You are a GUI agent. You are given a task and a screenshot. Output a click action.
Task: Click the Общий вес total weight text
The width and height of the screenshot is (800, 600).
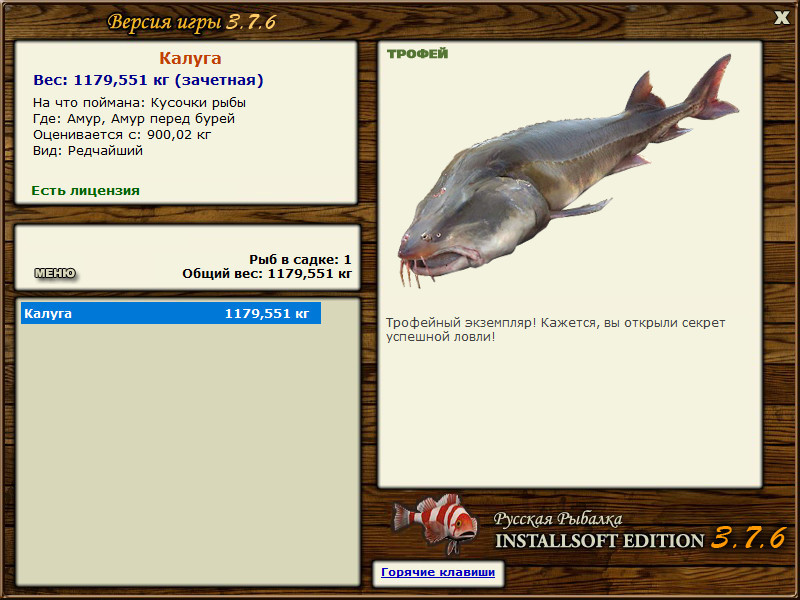pos(267,274)
